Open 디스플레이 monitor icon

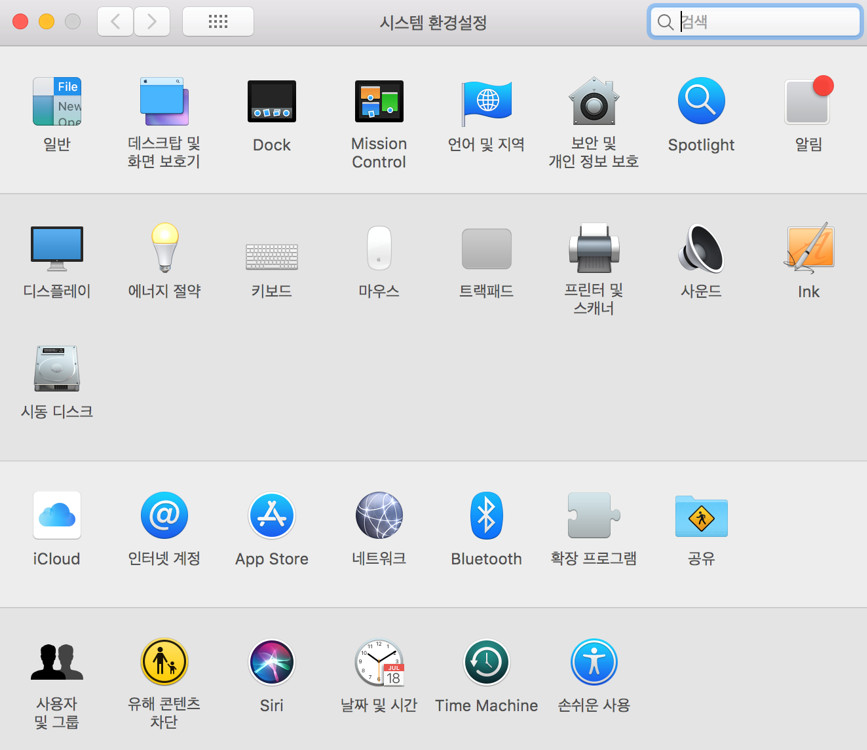pos(57,248)
